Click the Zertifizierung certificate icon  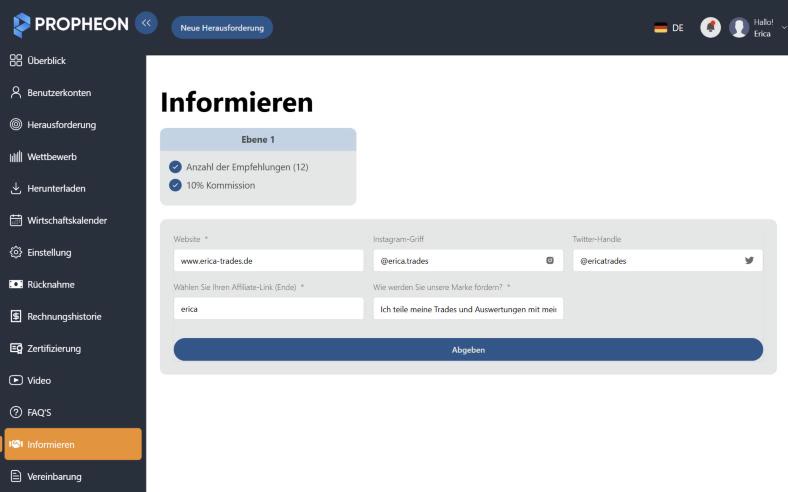16,348
